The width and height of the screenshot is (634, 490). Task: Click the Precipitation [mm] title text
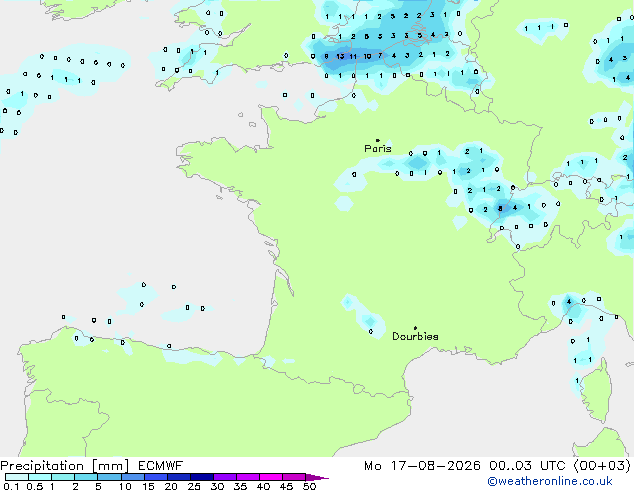click(64, 466)
